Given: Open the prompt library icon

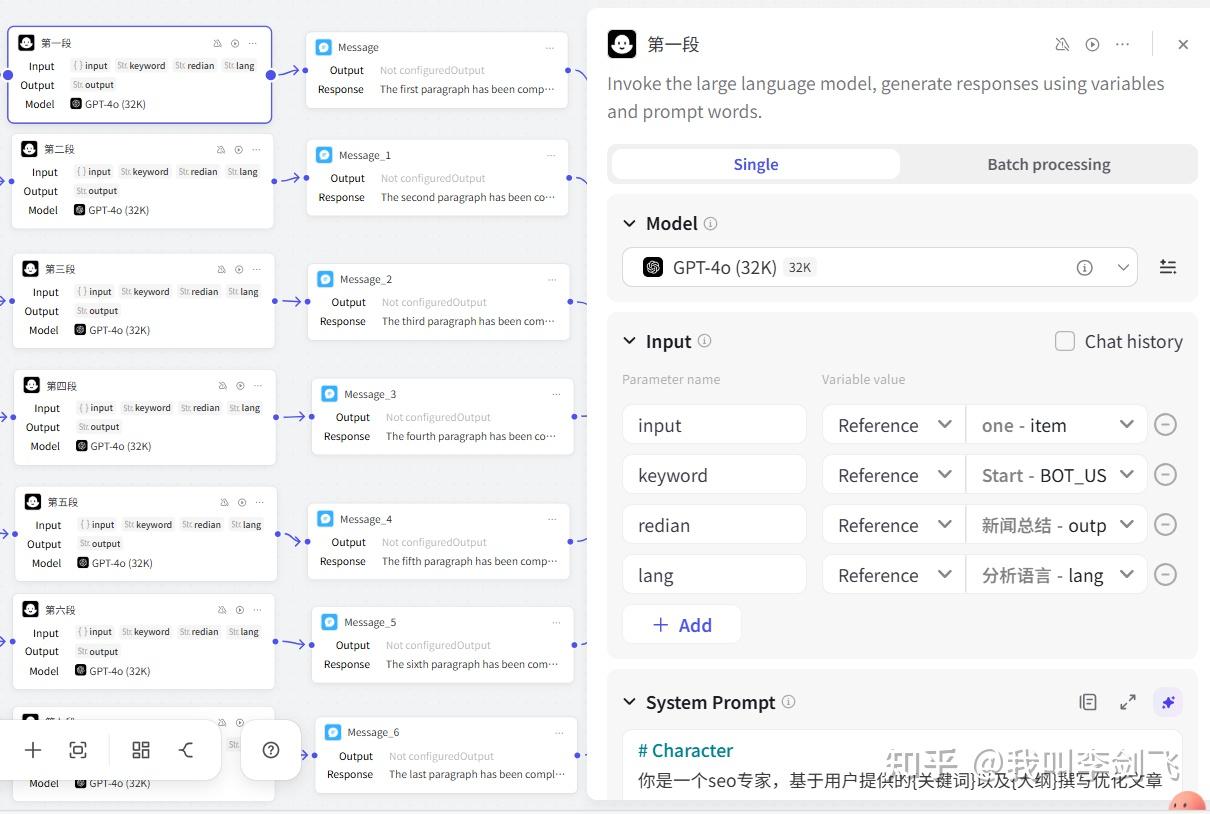Looking at the screenshot, I should (1088, 702).
